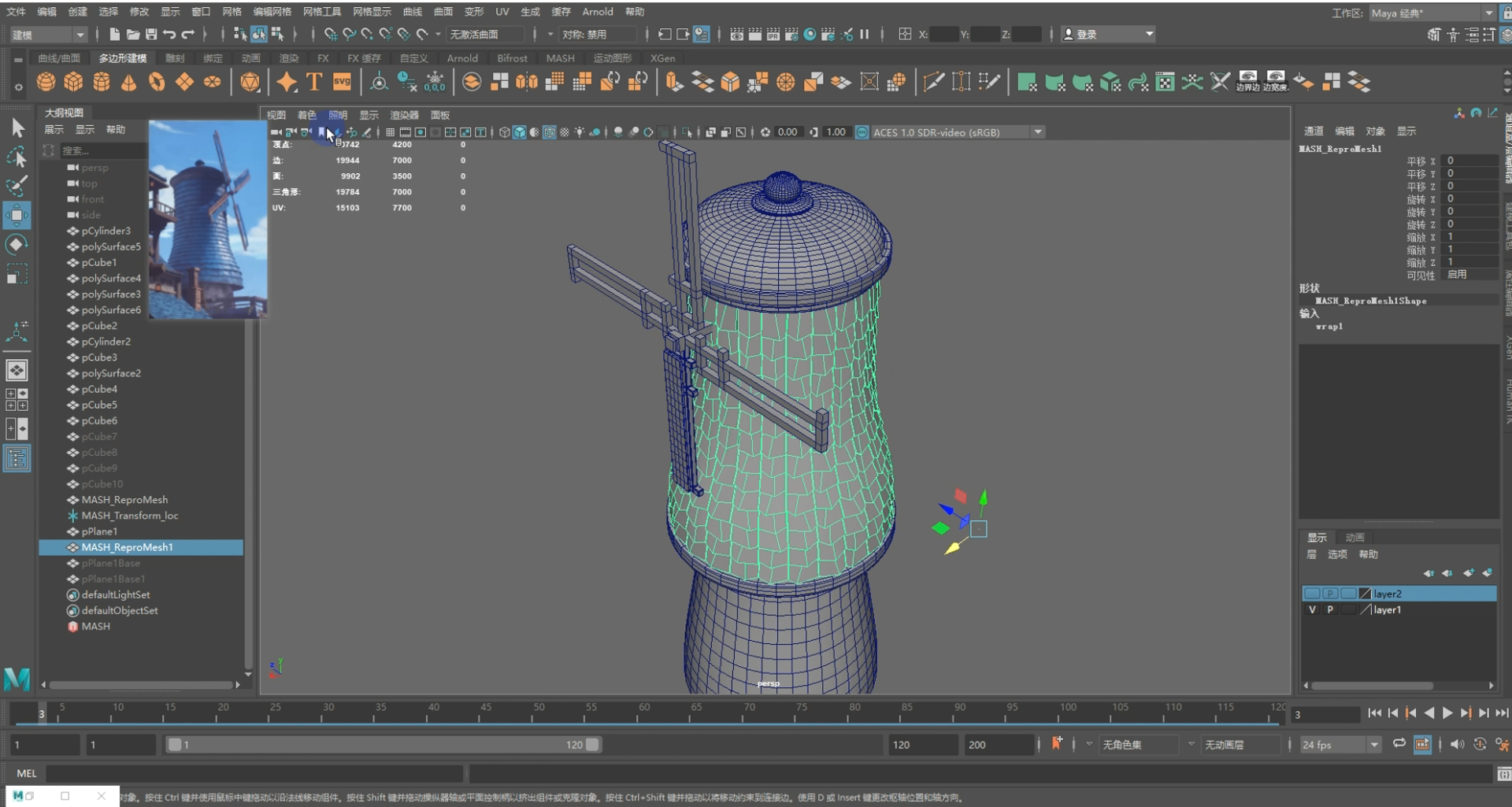
Task: Activate the Paint selection tool
Action: [17, 186]
